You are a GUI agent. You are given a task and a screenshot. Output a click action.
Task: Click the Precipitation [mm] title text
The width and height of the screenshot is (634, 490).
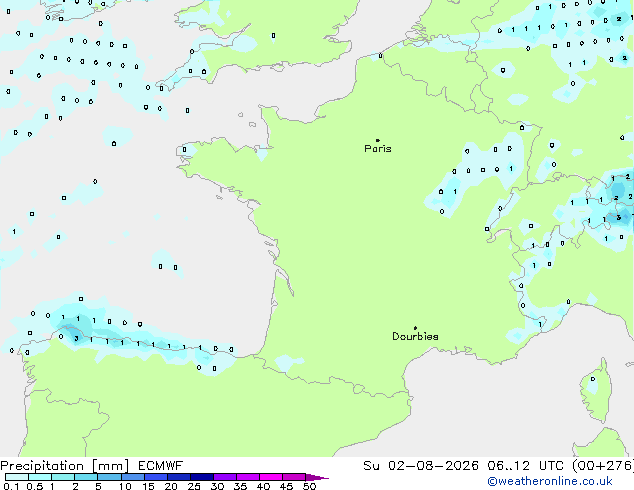pos(65,466)
